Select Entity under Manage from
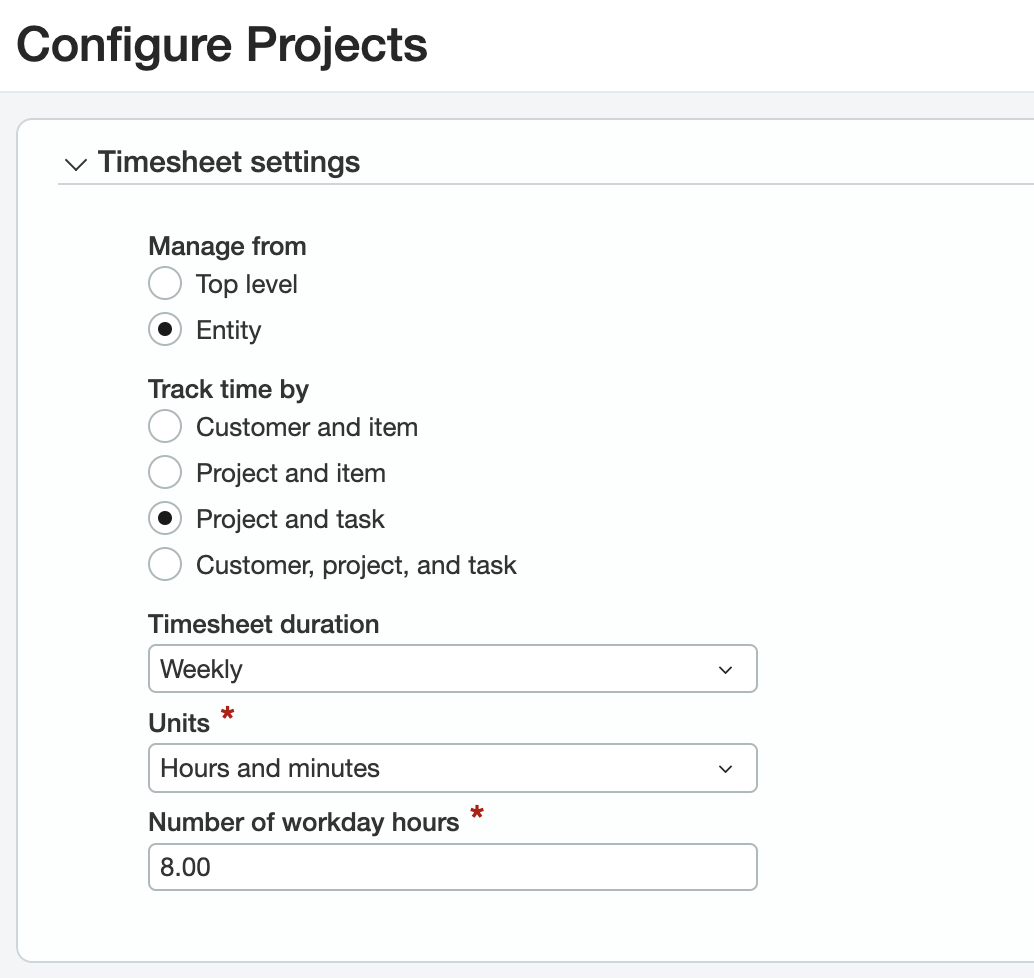This screenshot has width=1034, height=978. pyautogui.click(x=164, y=329)
